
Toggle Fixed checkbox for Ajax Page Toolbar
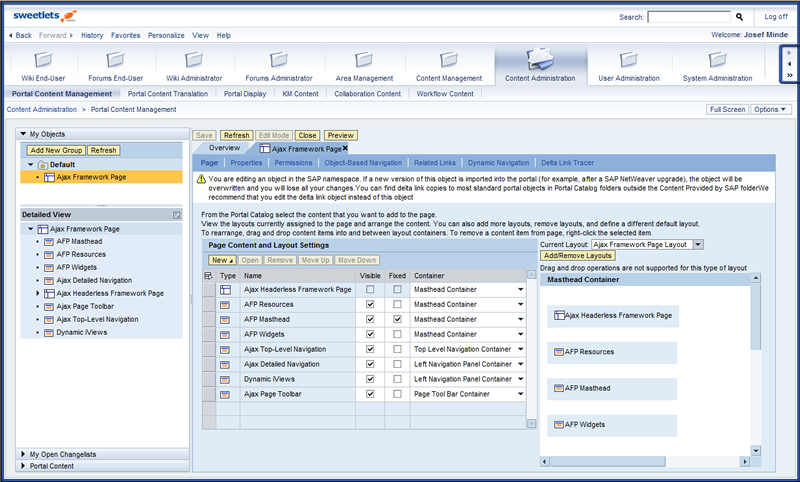tap(397, 394)
